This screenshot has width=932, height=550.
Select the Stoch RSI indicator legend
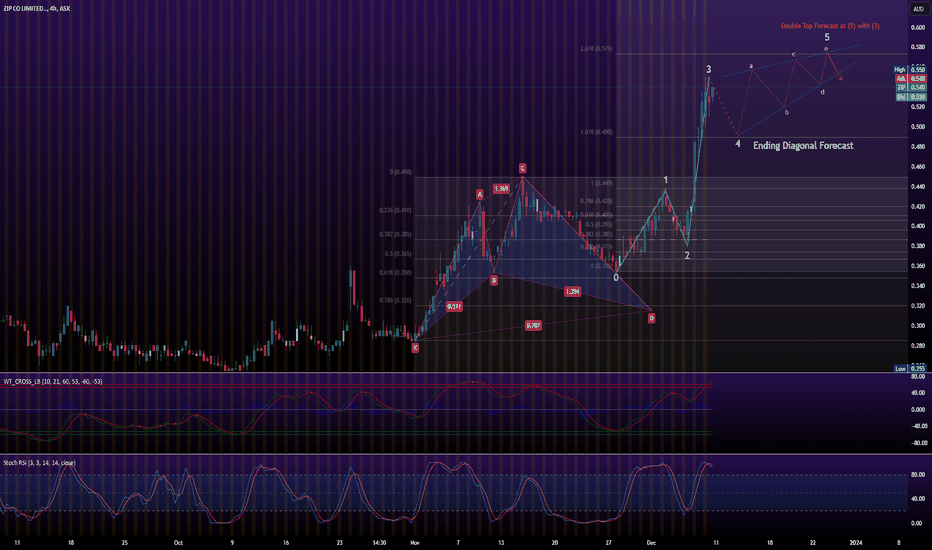click(x=39, y=463)
